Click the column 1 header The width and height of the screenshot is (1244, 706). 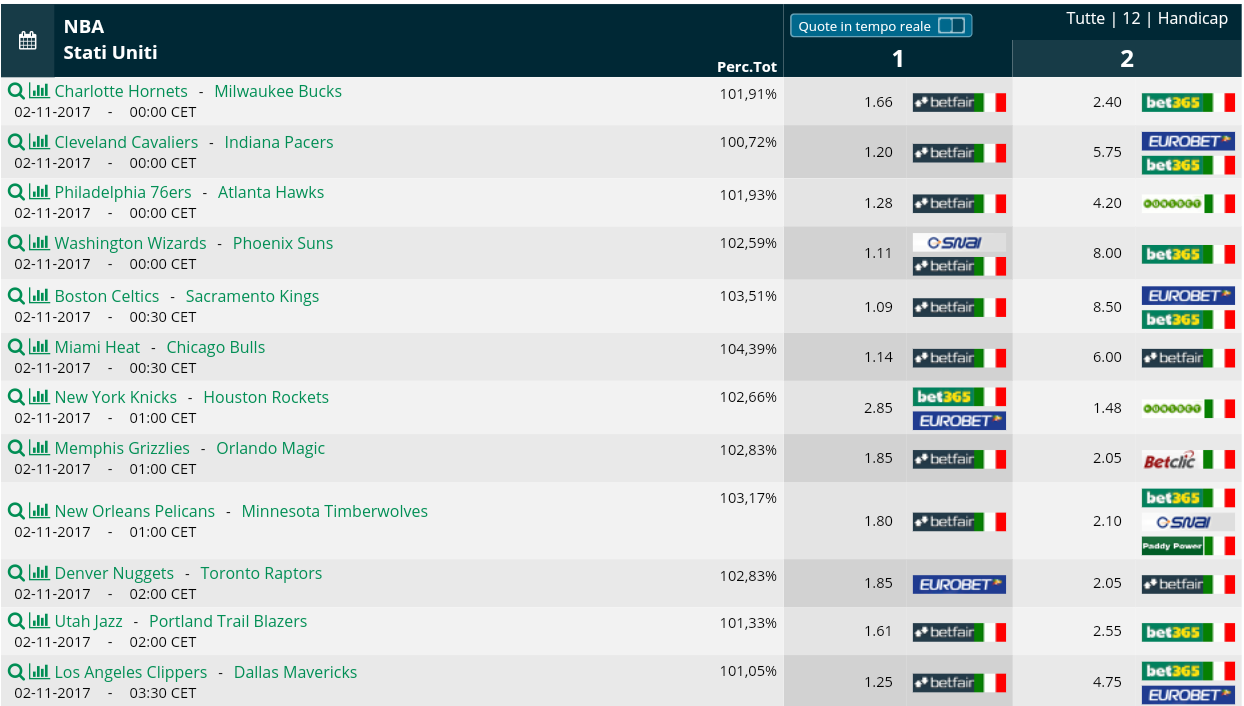[898, 59]
